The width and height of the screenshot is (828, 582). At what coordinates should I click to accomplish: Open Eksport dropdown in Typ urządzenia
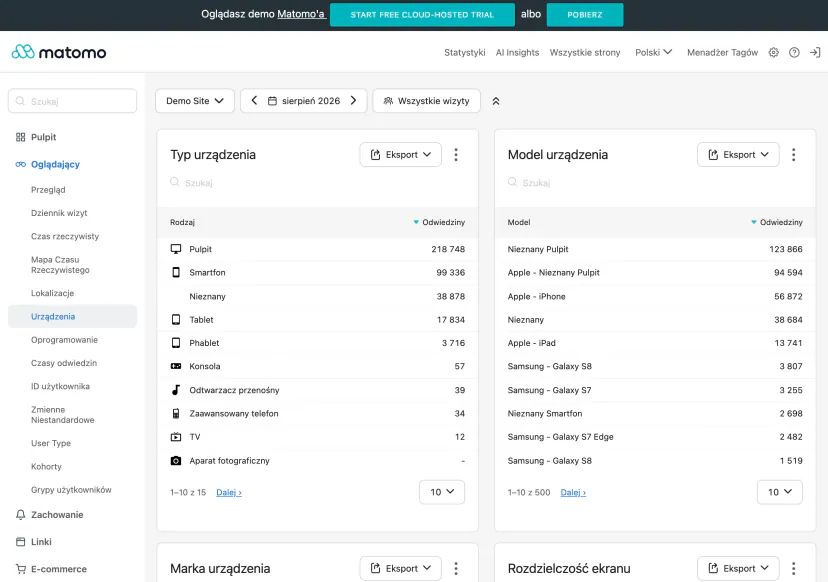coord(400,155)
